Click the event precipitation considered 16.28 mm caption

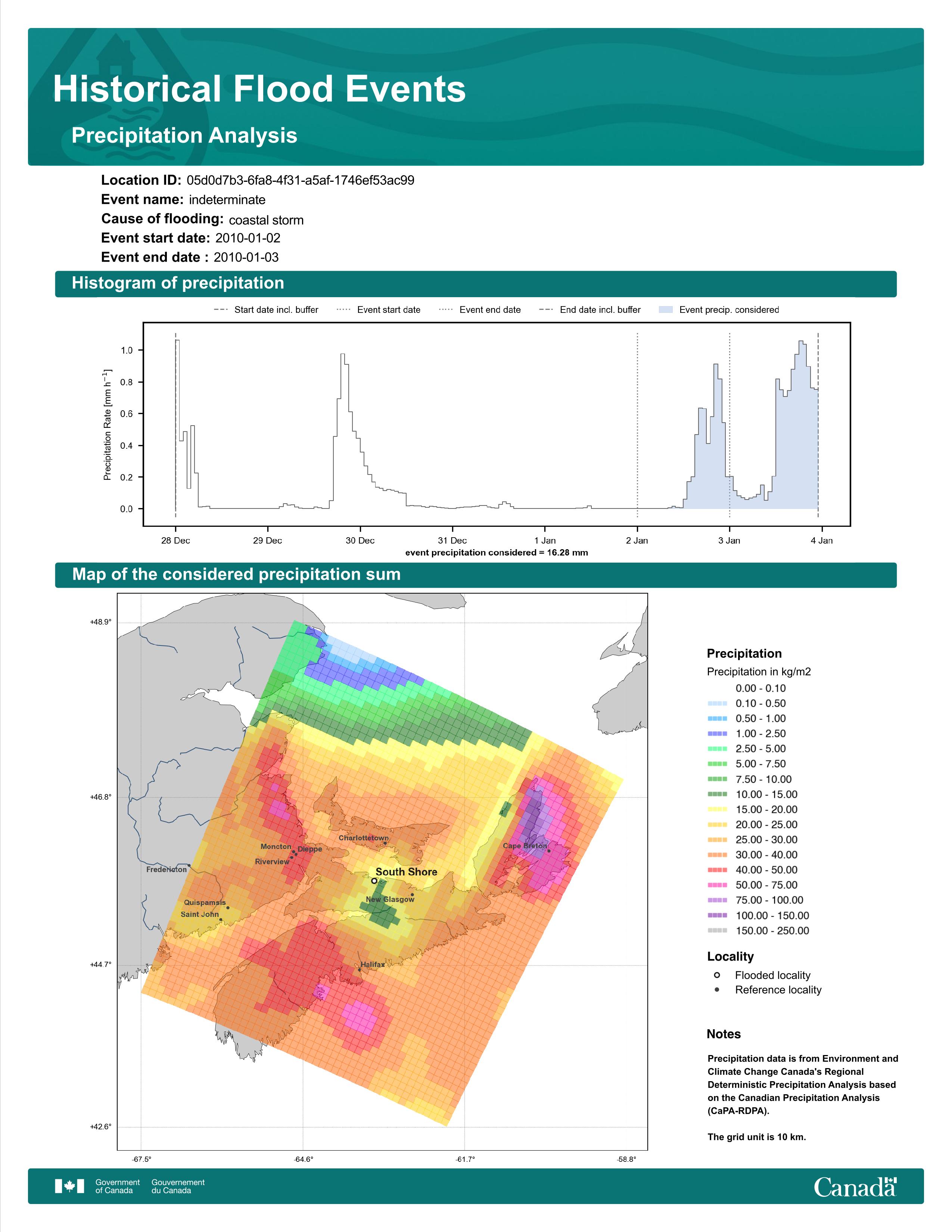(x=497, y=553)
